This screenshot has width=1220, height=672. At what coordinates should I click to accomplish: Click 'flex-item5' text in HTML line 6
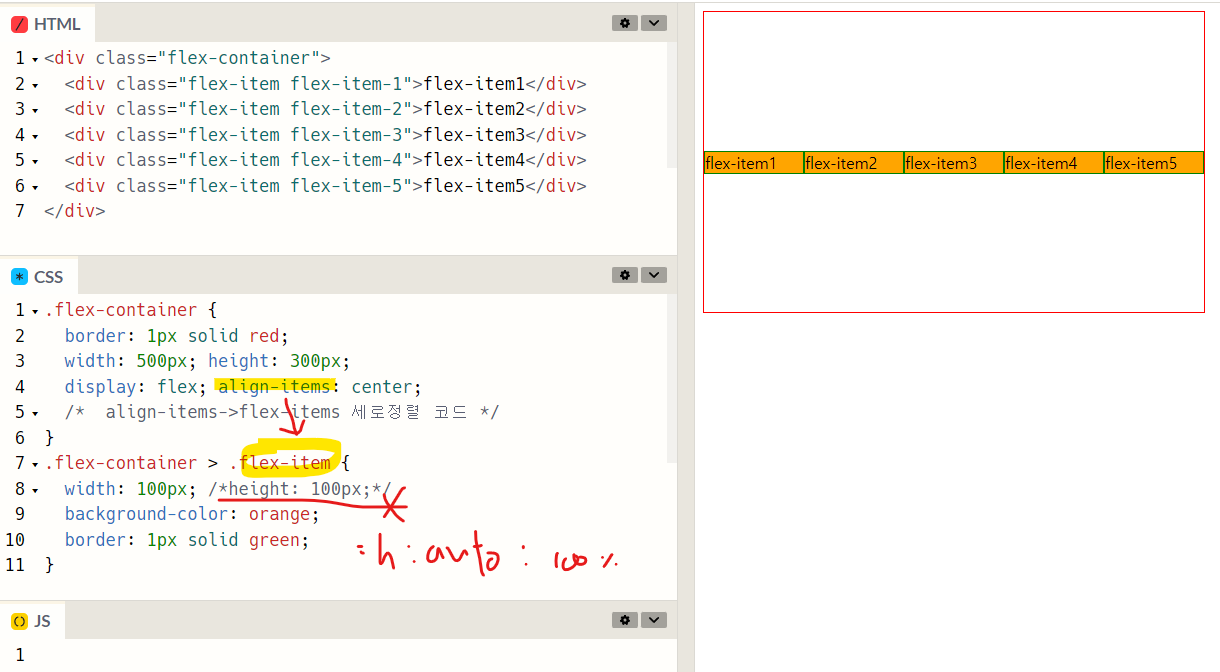[474, 186]
